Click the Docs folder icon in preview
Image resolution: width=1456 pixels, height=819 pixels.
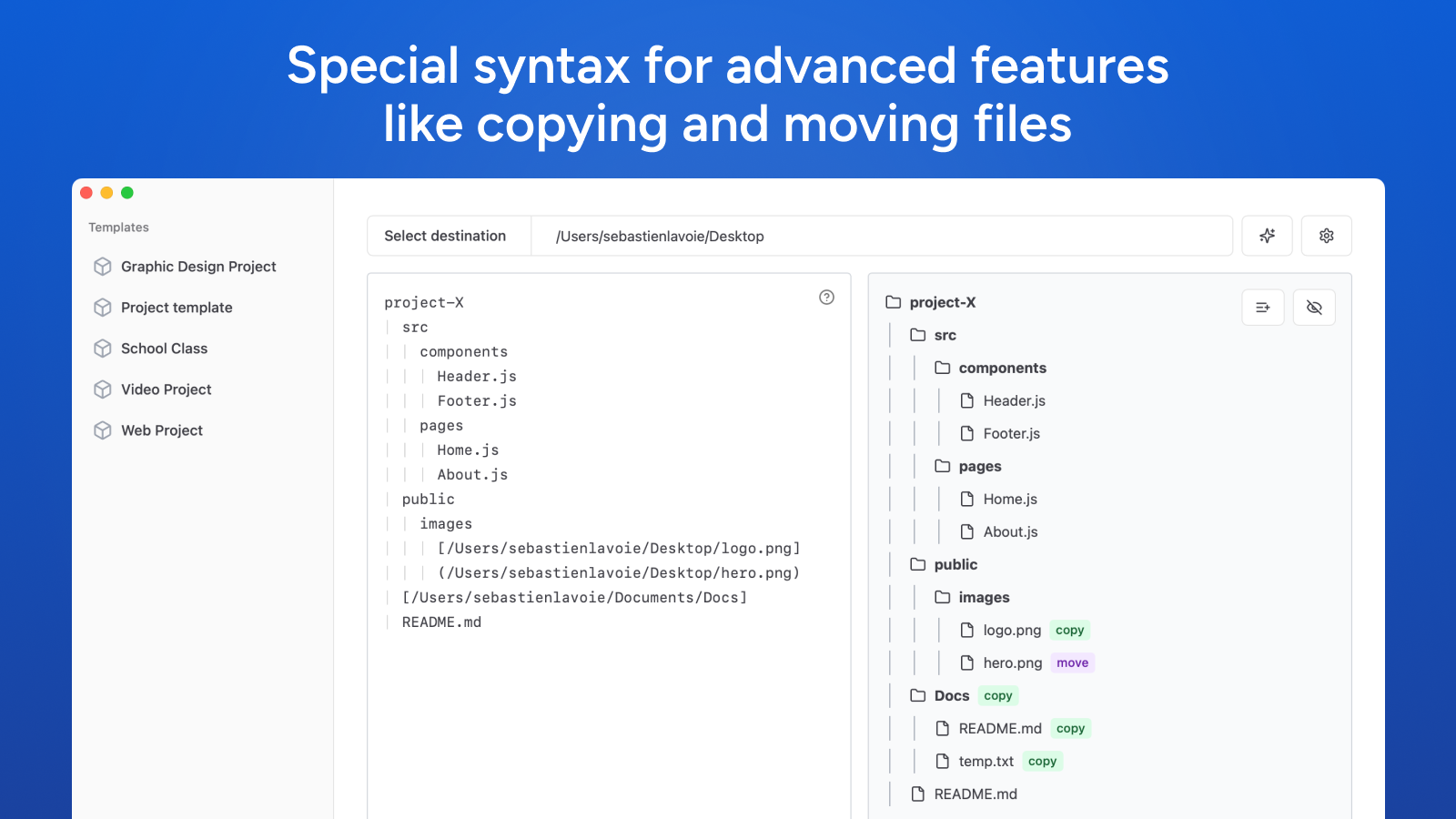coord(918,695)
